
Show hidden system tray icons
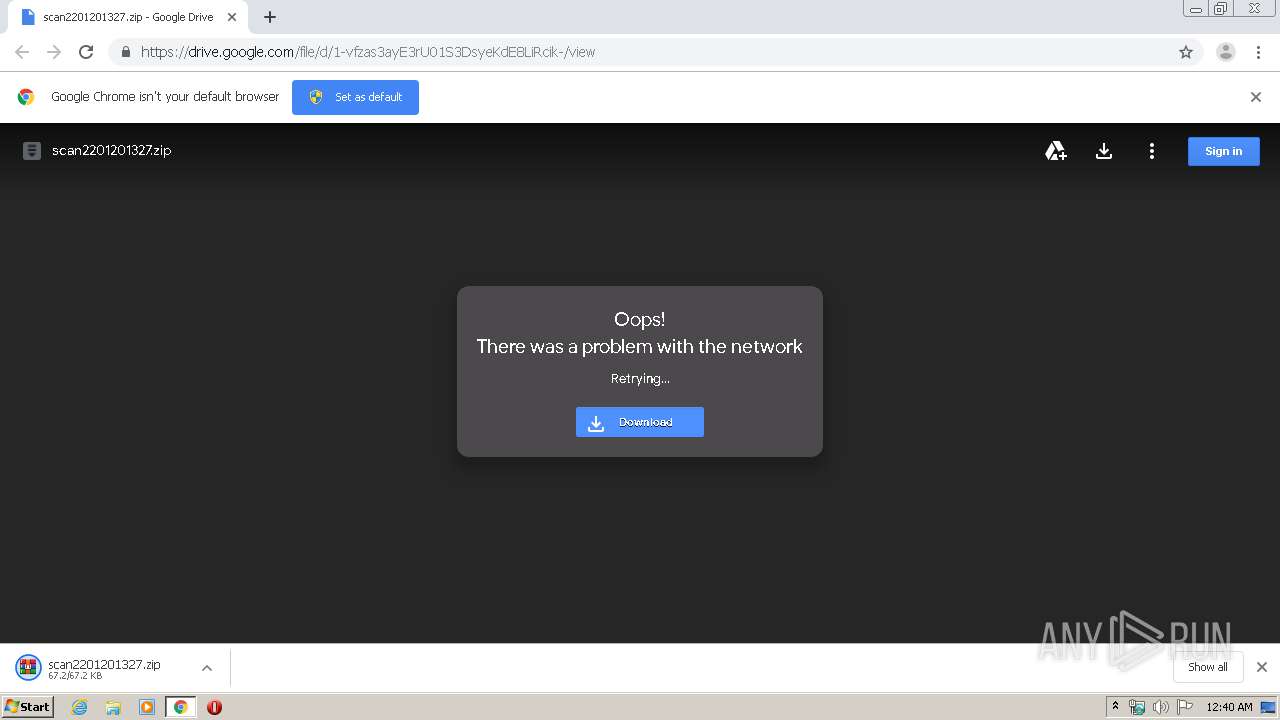tap(1115, 707)
